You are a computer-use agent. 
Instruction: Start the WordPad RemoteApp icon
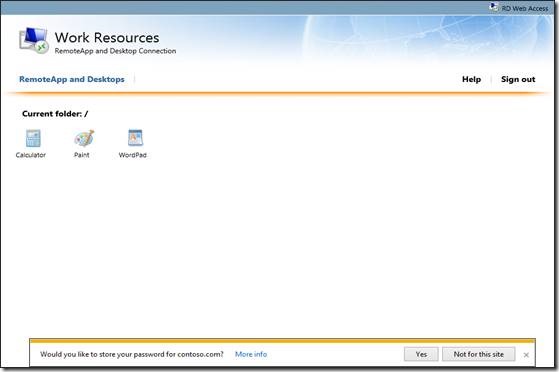pos(135,138)
